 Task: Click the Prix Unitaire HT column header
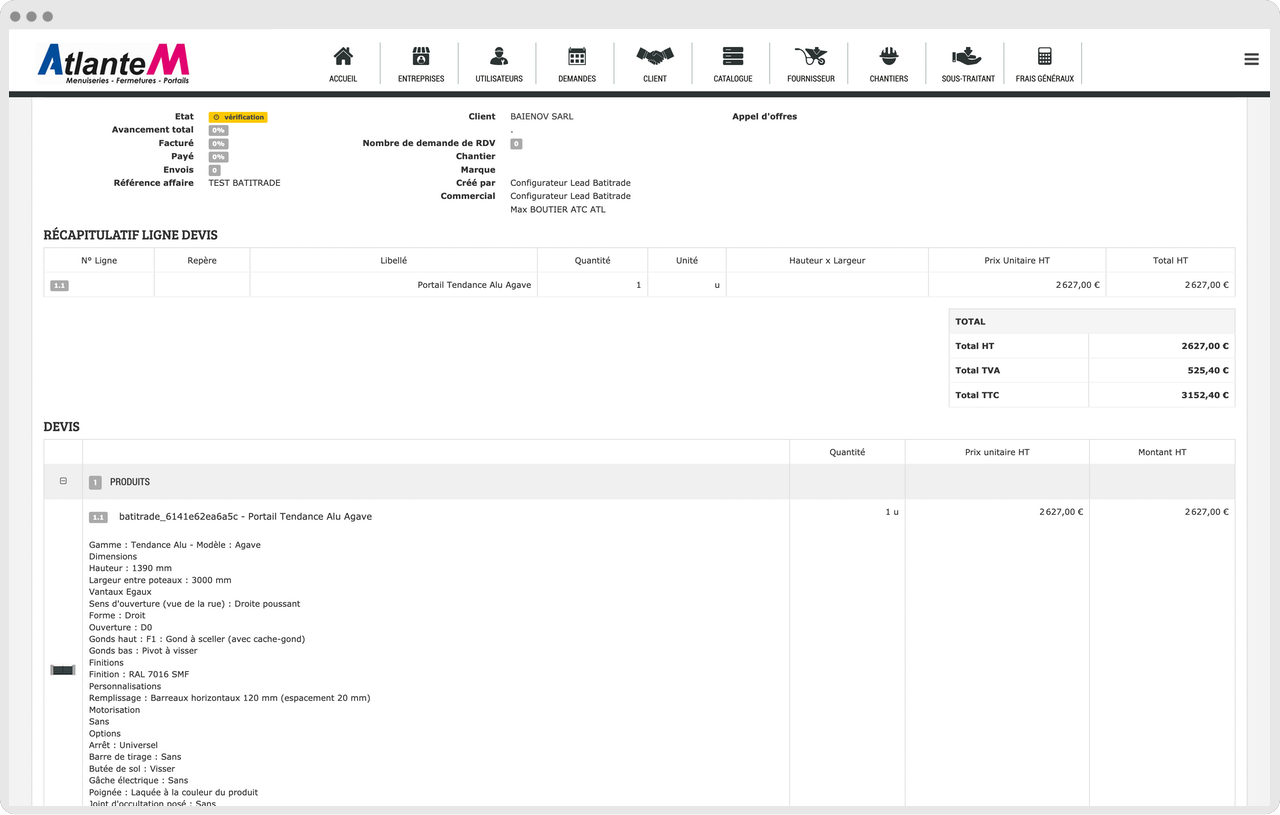pos(1016,260)
